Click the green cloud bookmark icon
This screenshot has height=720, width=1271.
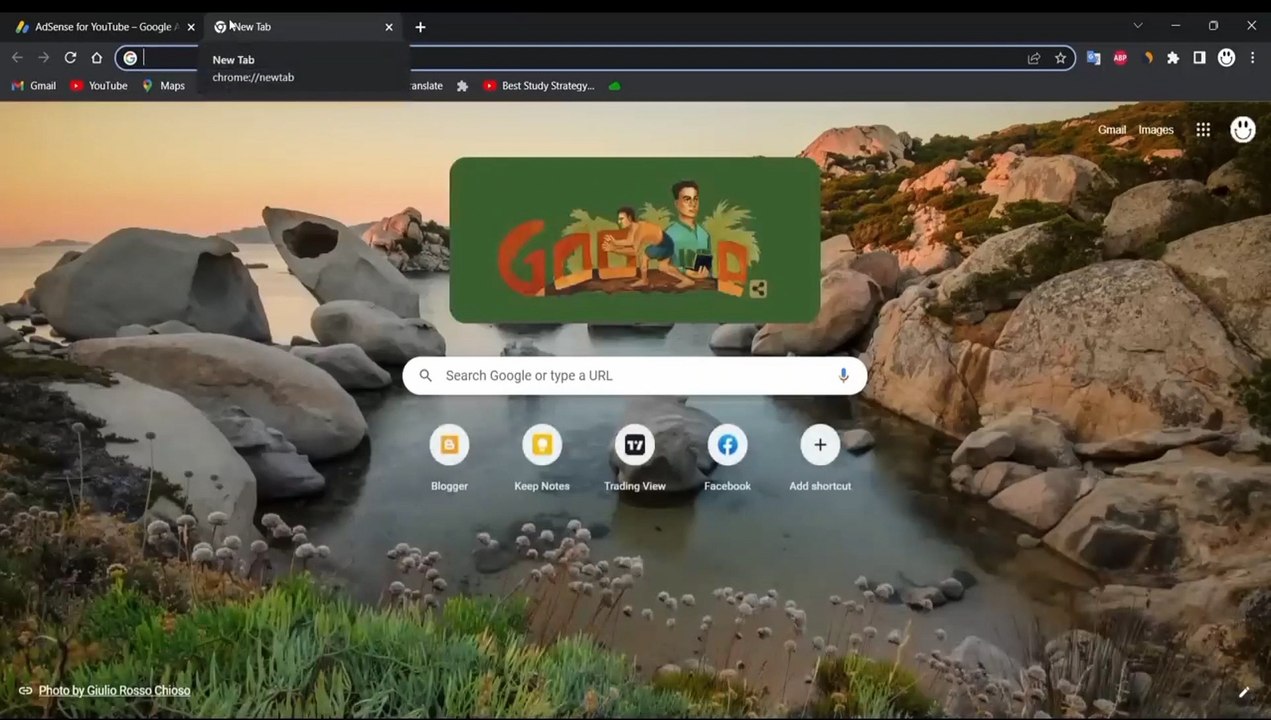[x=614, y=86]
